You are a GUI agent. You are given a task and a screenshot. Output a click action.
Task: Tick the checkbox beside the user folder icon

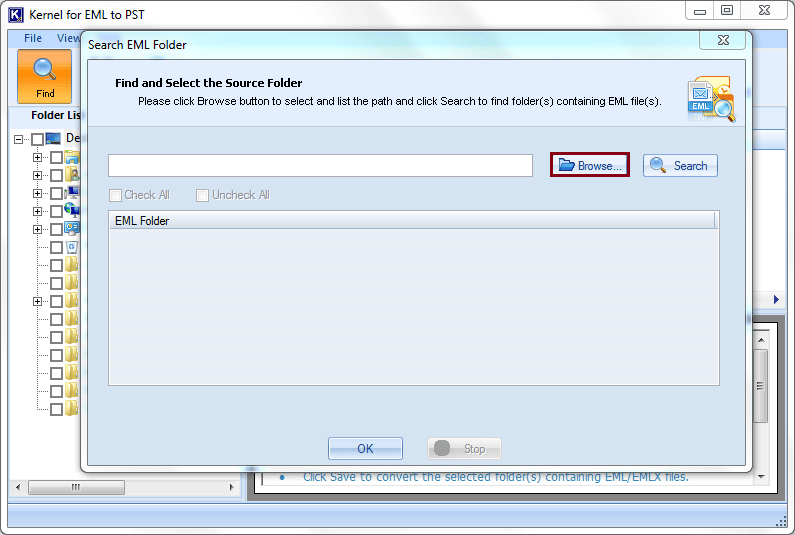coord(56,175)
